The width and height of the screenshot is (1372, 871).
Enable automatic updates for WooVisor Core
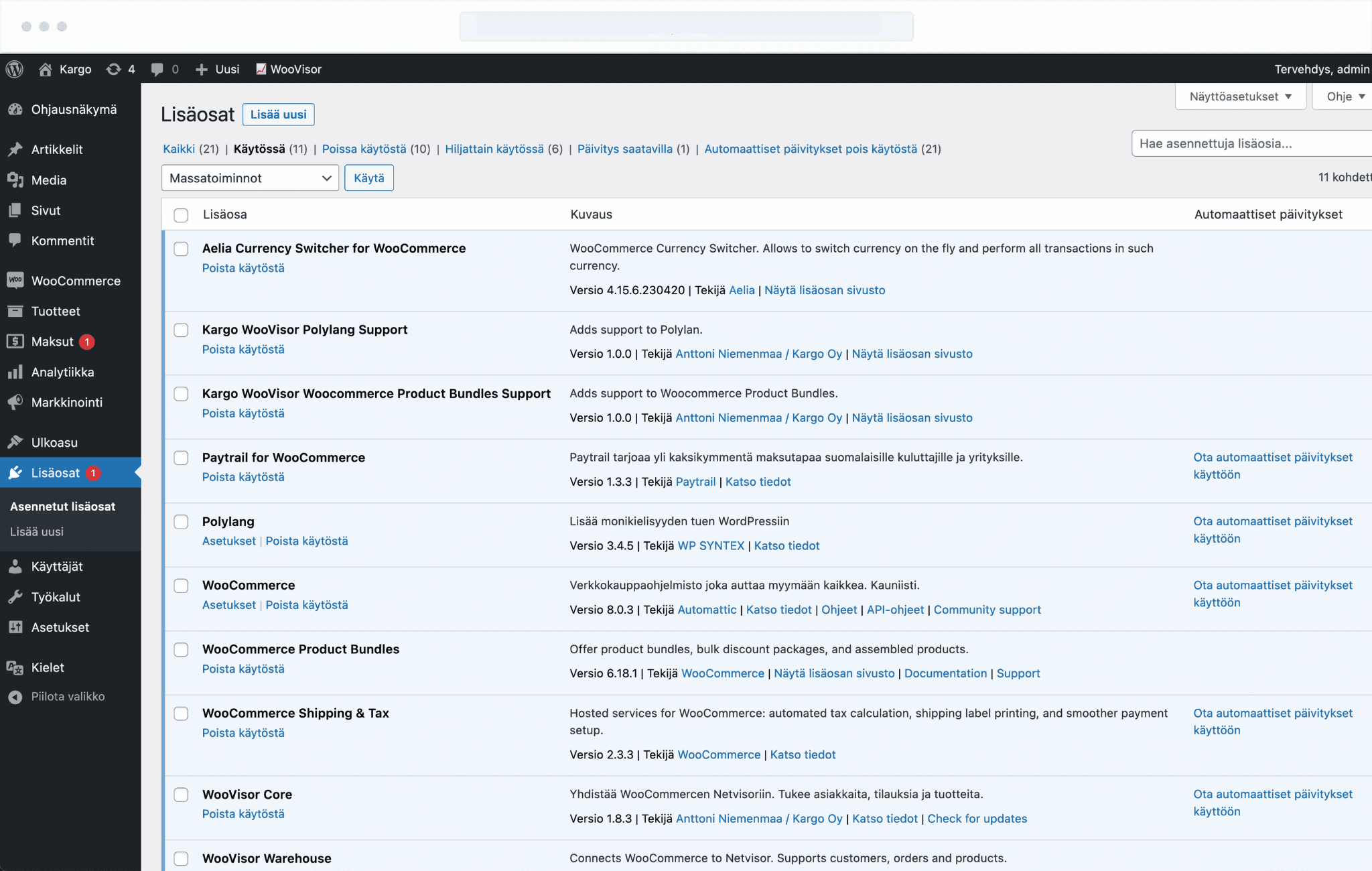[1273, 803]
